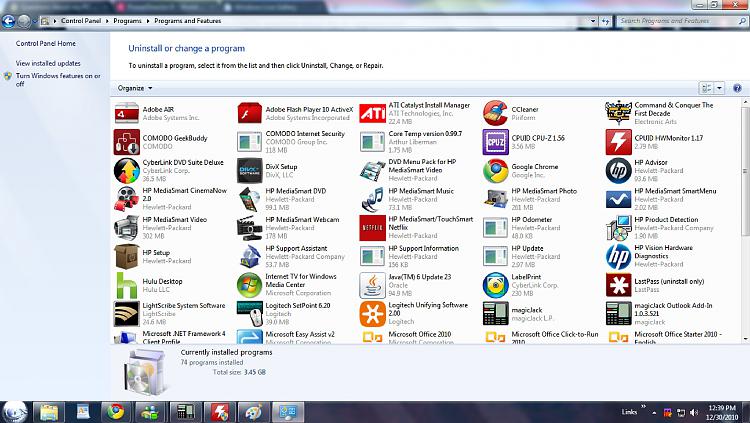Click the Internet TV for Windows Media Center icon

[x=250, y=285]
